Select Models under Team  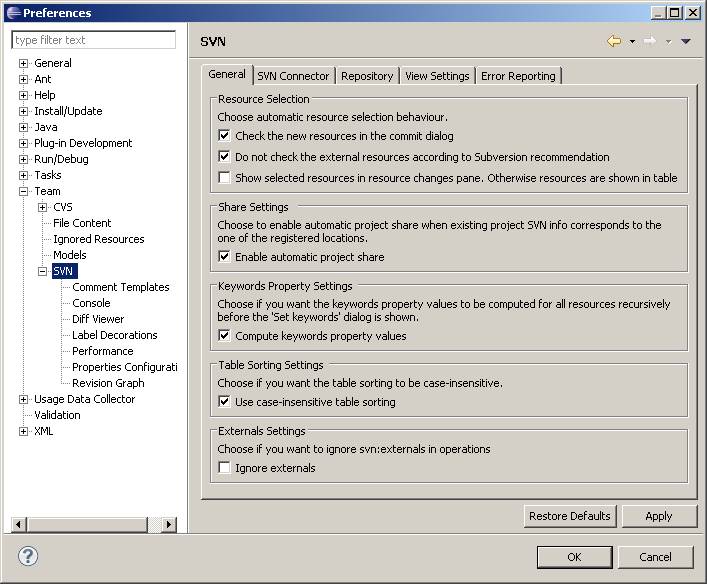(69, 255)
